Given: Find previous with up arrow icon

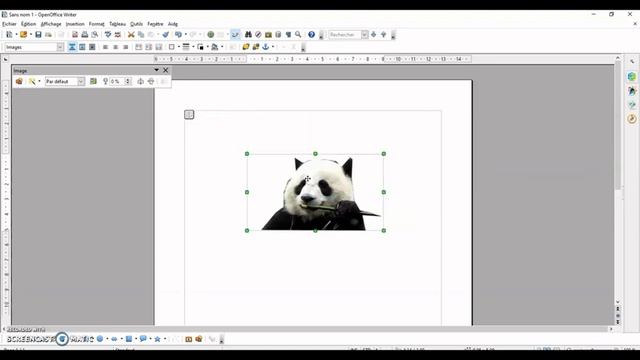Looking at the screenshot, I should tap(384, 35).
